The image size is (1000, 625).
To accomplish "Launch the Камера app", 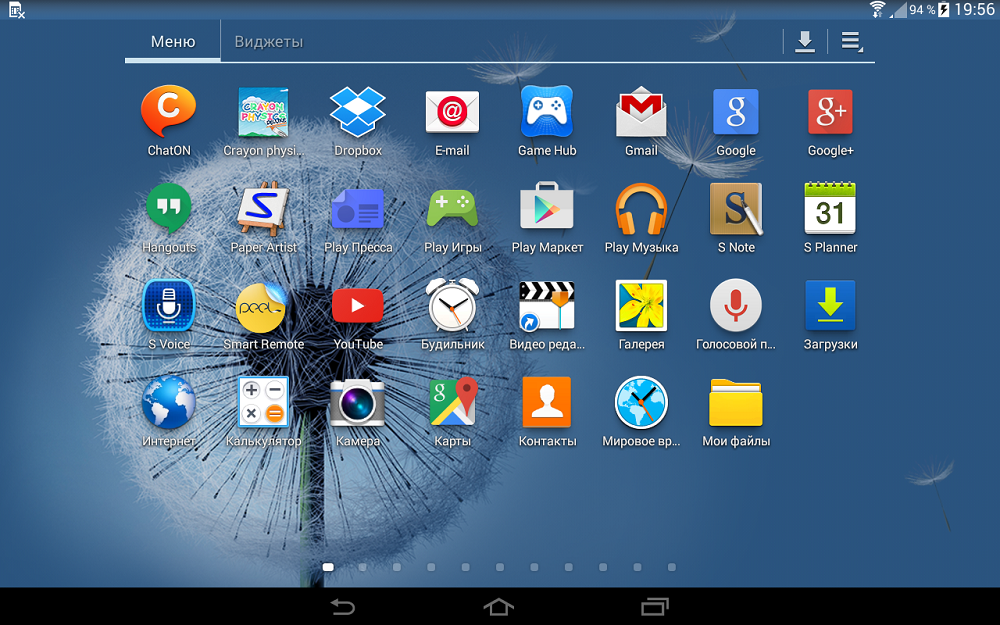I will pyautogui.click(x=357, y=402).
